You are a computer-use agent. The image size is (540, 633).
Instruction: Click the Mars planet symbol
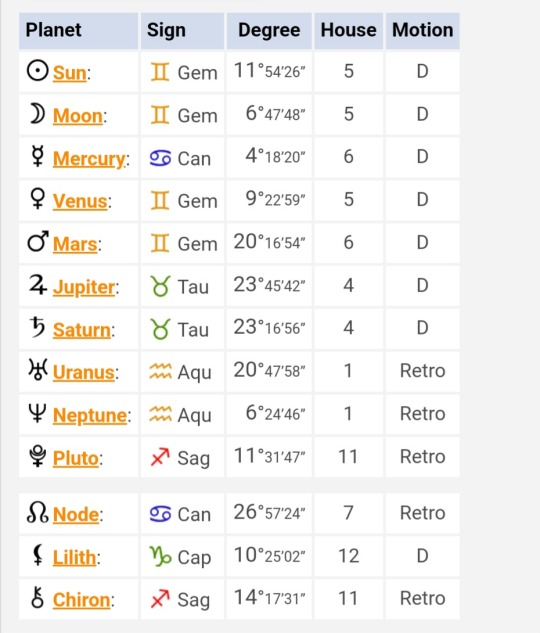38,241
